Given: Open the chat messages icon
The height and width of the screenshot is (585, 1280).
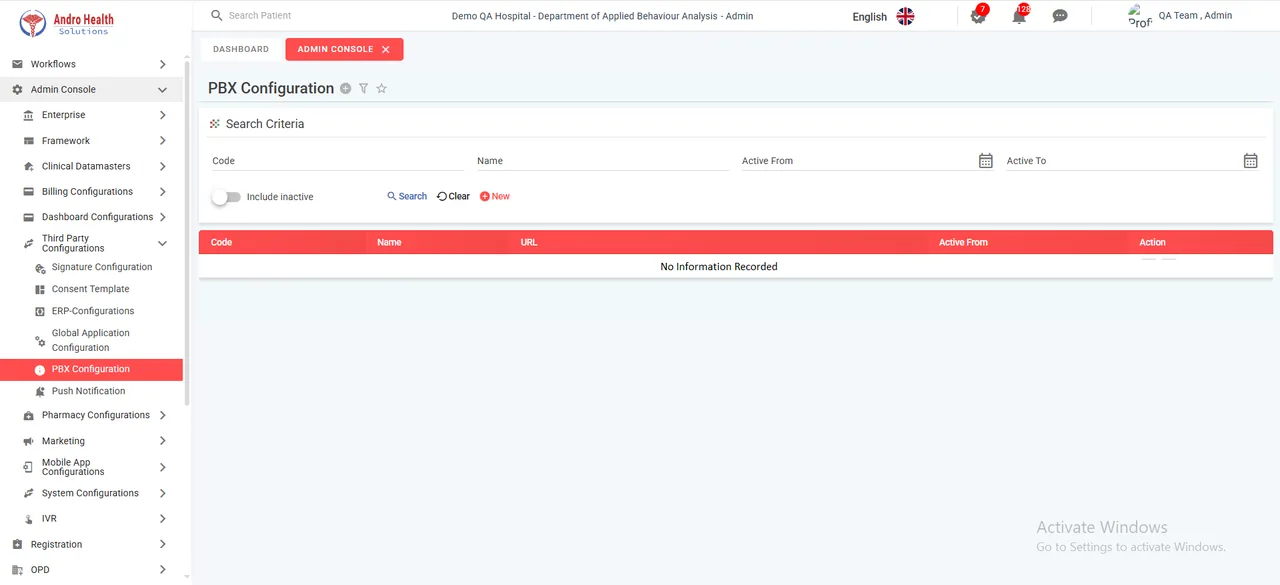Looking at the screenshot, I should tap(1060, 16).
